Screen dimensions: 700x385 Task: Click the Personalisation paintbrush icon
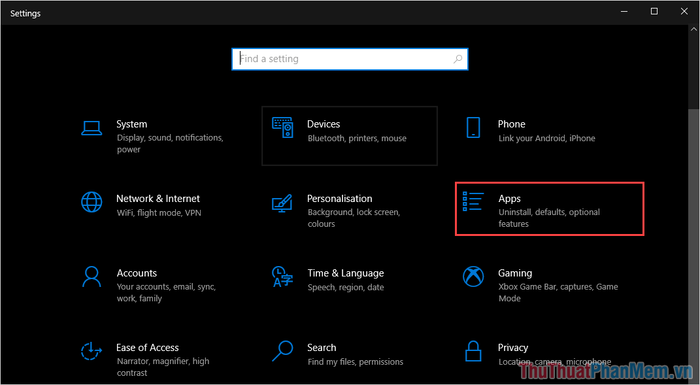pos(283,203)
